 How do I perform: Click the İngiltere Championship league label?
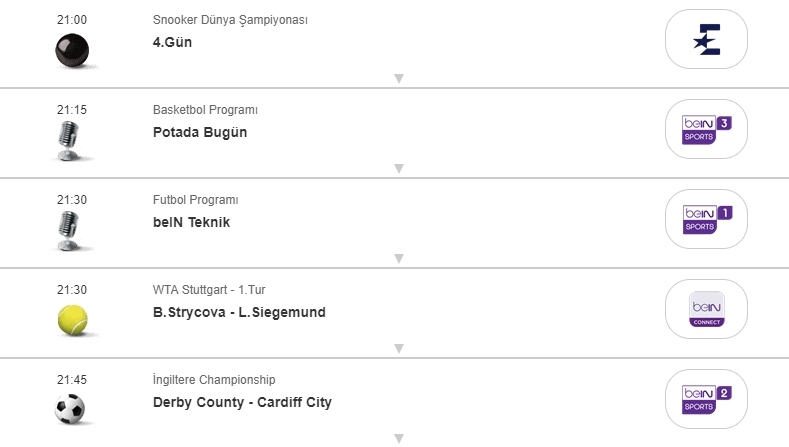[214, 380]
